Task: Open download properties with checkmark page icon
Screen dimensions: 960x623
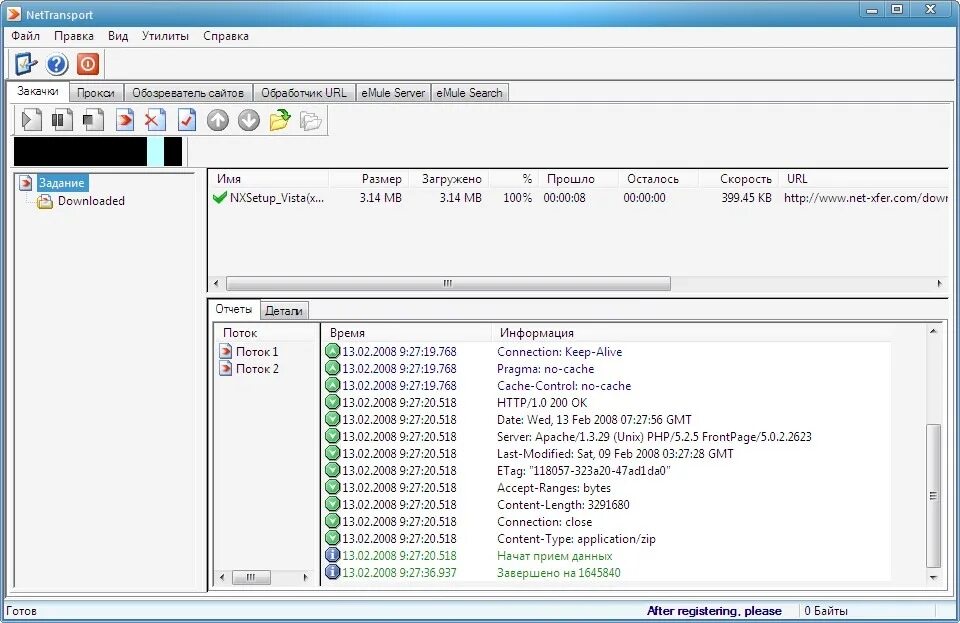Action: 187,120
